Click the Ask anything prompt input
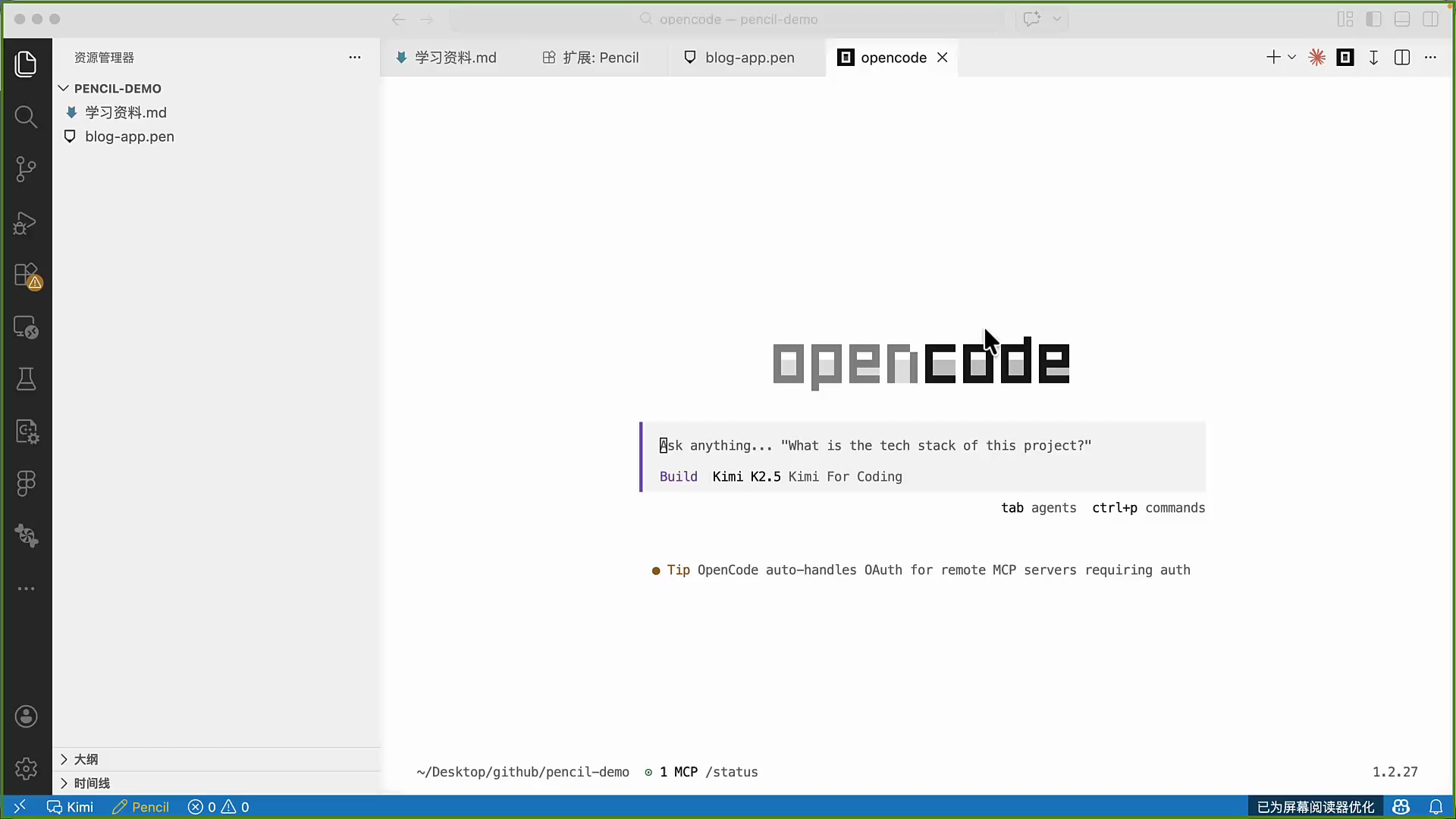 point(922,446)
